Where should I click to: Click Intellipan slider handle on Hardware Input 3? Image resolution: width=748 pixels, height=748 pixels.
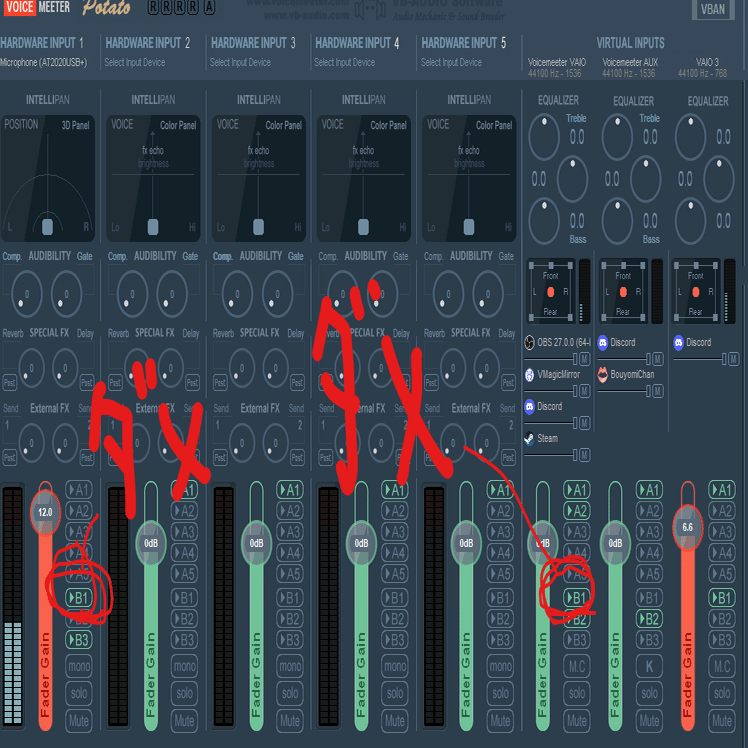tap(258, 227)
